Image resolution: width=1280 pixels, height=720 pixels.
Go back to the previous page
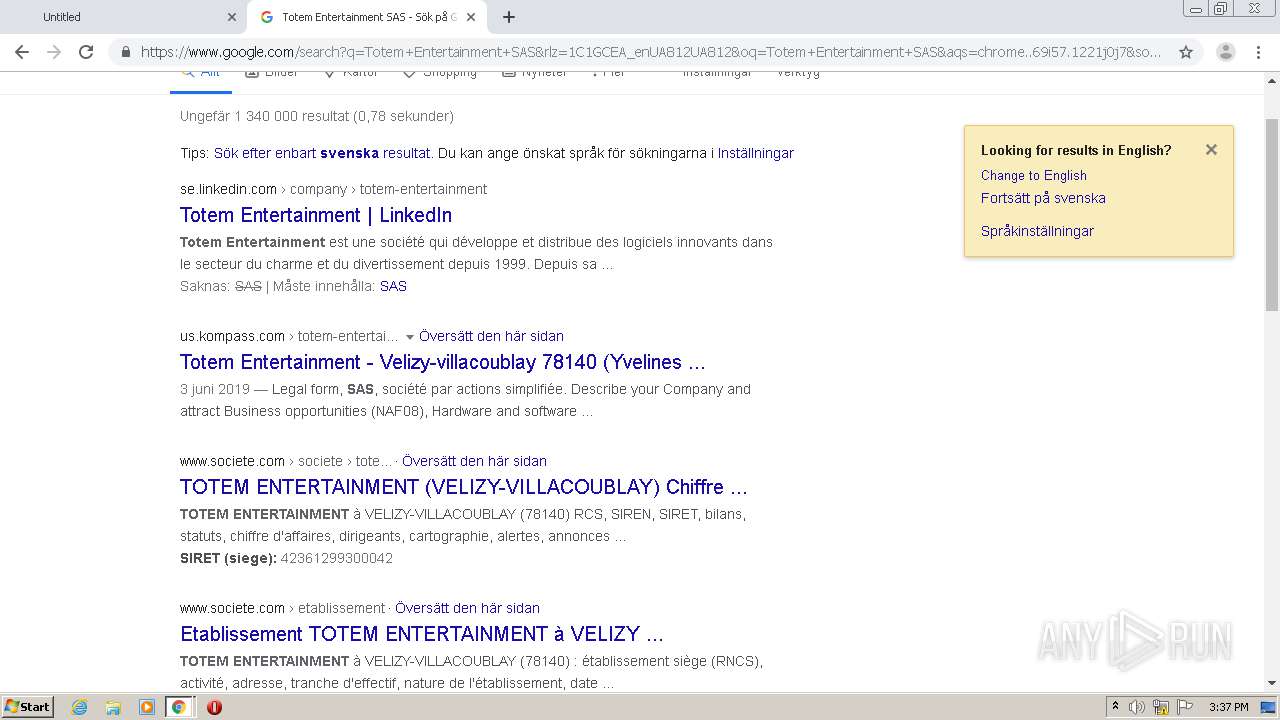point(22,52)
